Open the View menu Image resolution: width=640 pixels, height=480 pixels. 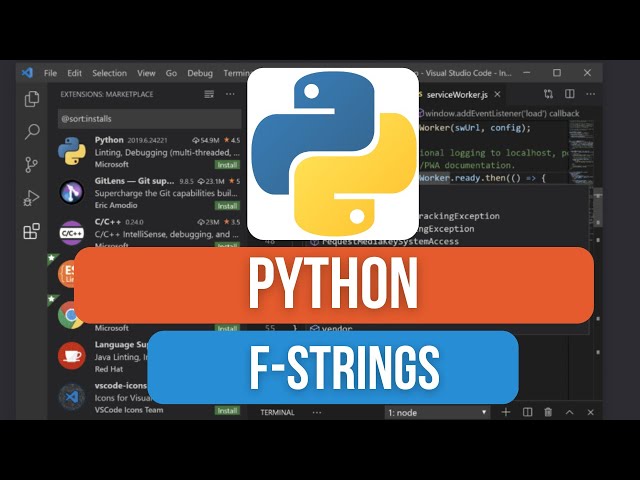coord(146,73)
